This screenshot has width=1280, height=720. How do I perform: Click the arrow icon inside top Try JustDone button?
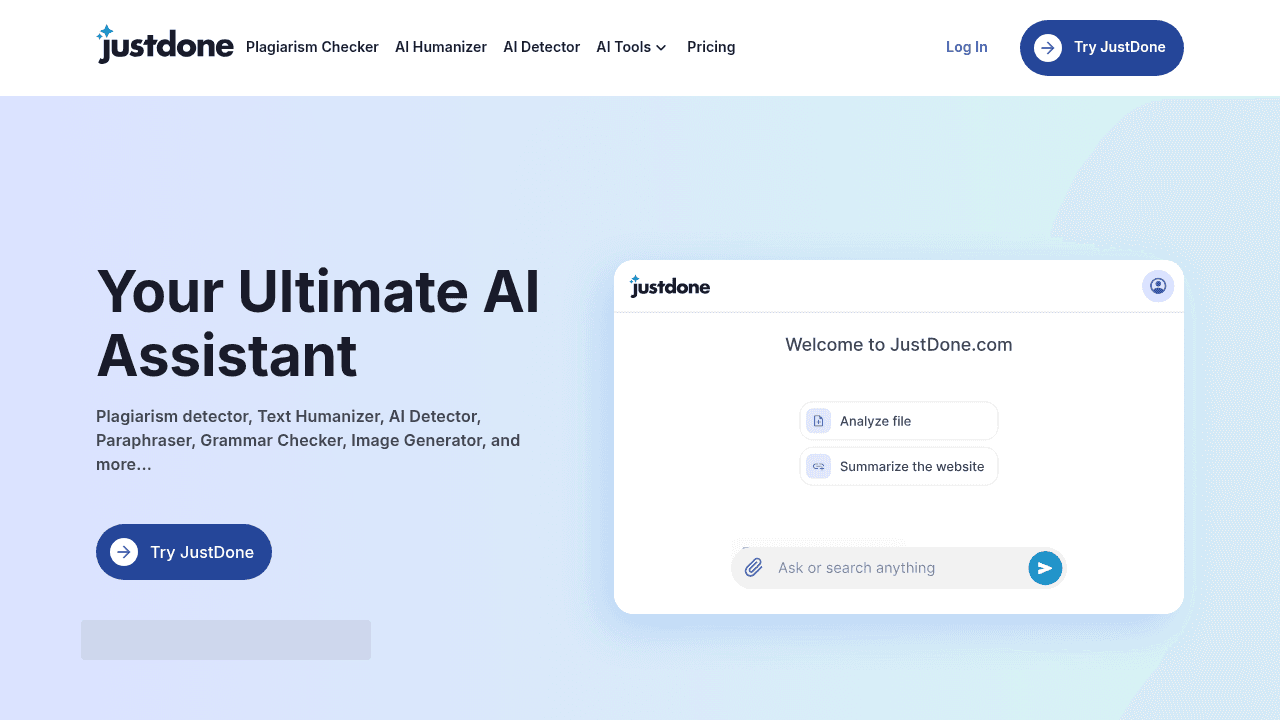[1048, 47]
